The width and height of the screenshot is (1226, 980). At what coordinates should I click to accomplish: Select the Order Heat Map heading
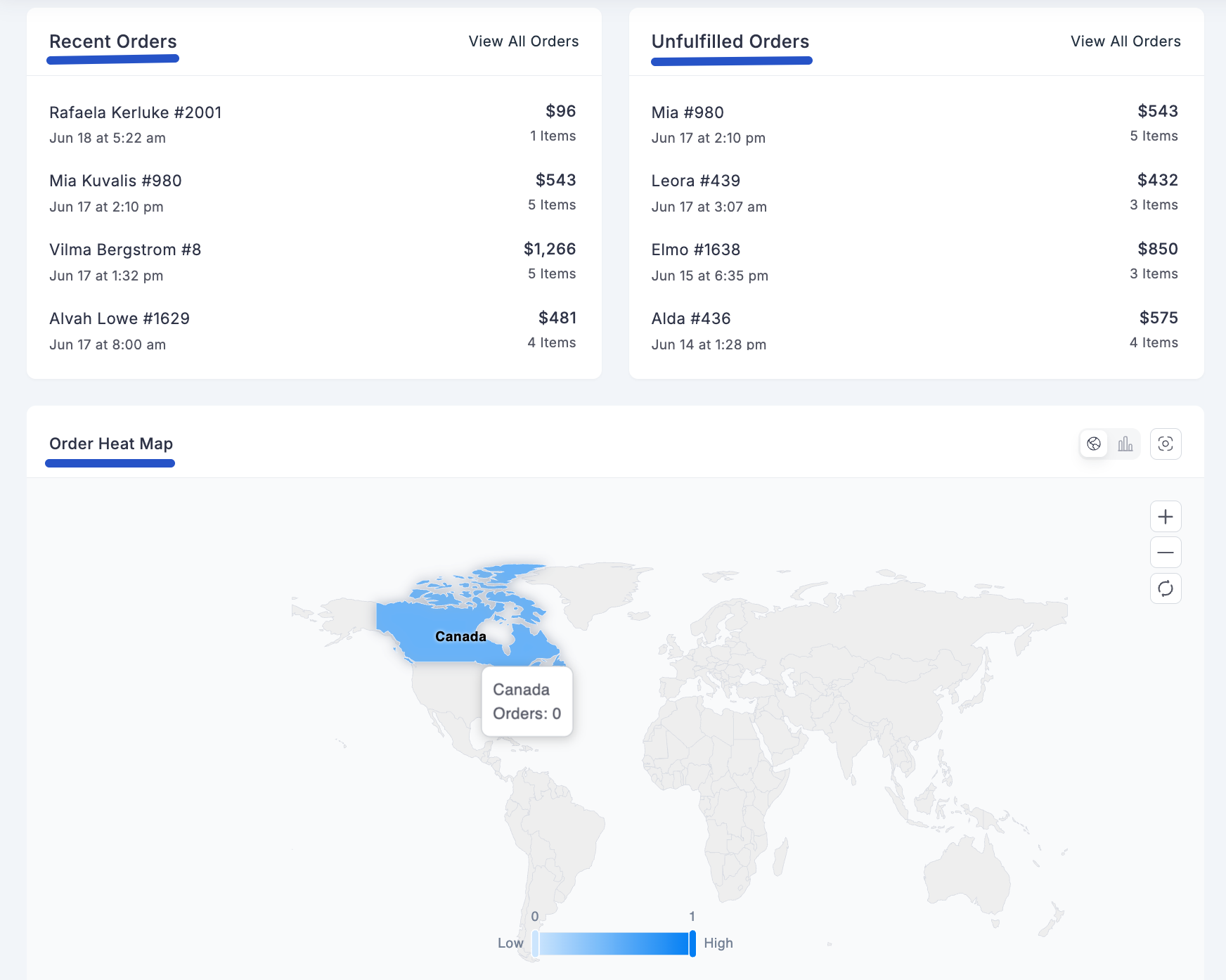point(111,444)
